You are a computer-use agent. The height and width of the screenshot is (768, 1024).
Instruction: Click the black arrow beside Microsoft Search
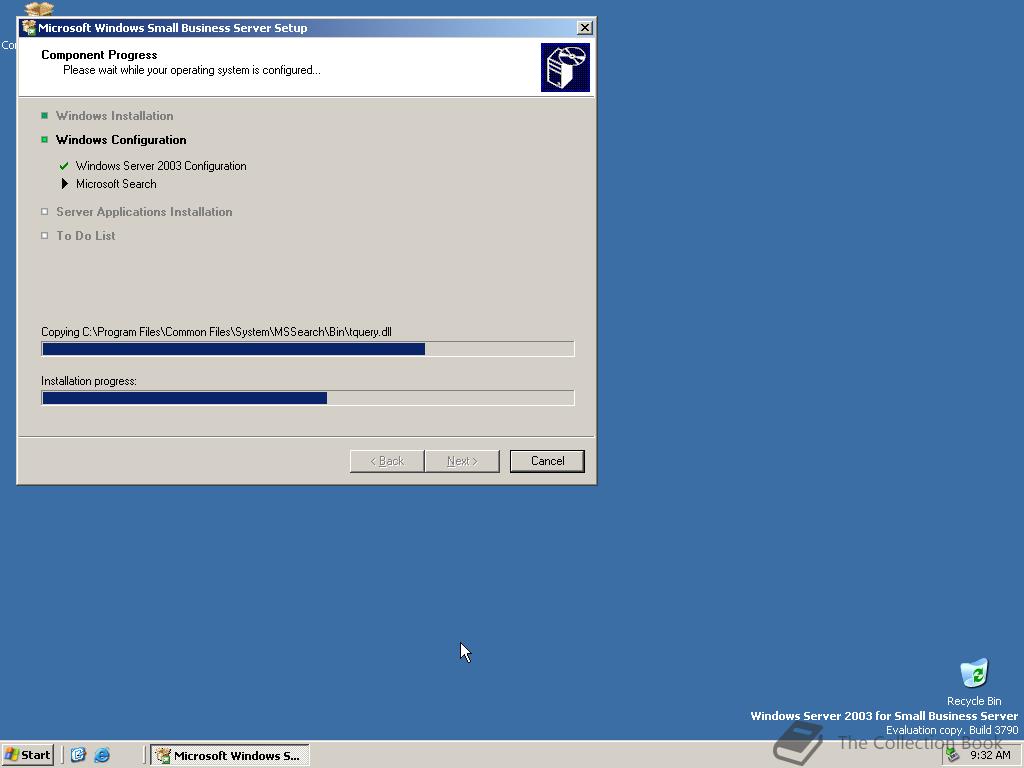pyautogui.click(x=65, y=184)
